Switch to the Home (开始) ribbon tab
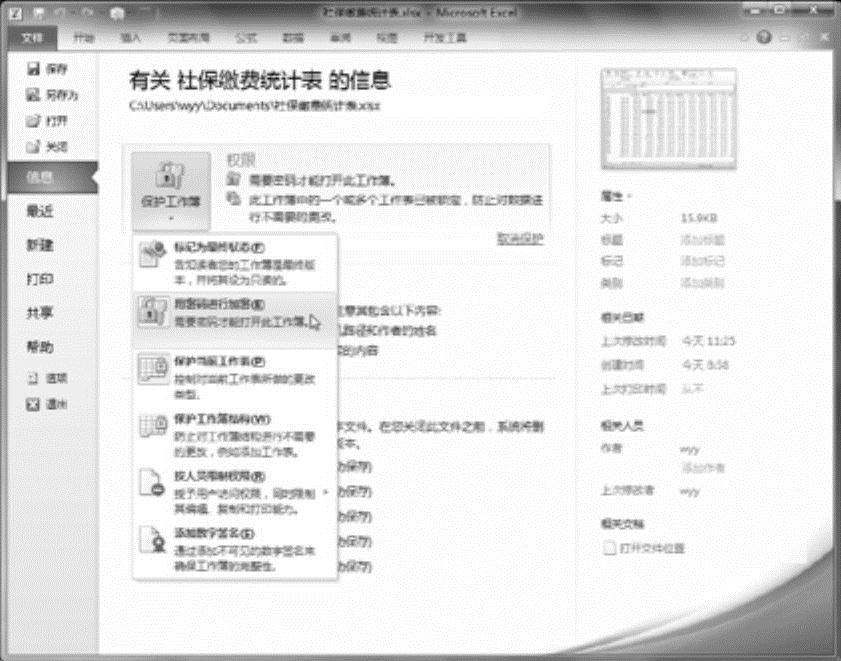 tap(84, 38)
